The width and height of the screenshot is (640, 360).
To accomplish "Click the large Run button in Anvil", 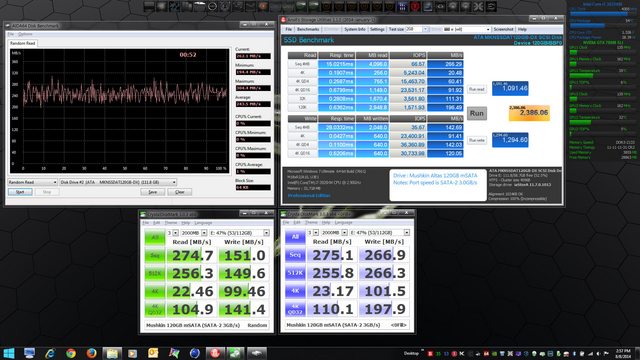I will [477, 113].
